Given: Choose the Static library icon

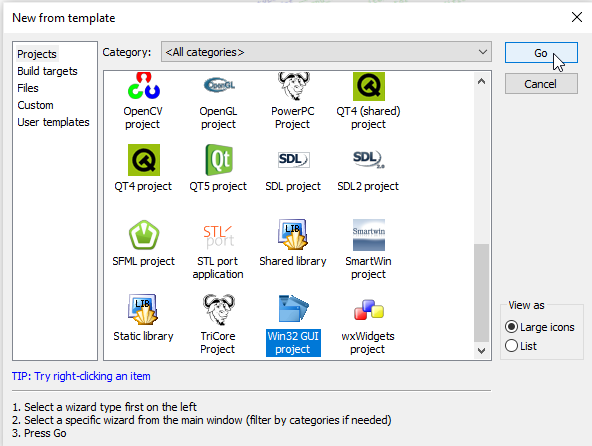Looking at the screenshot, I should coord(143,309).
